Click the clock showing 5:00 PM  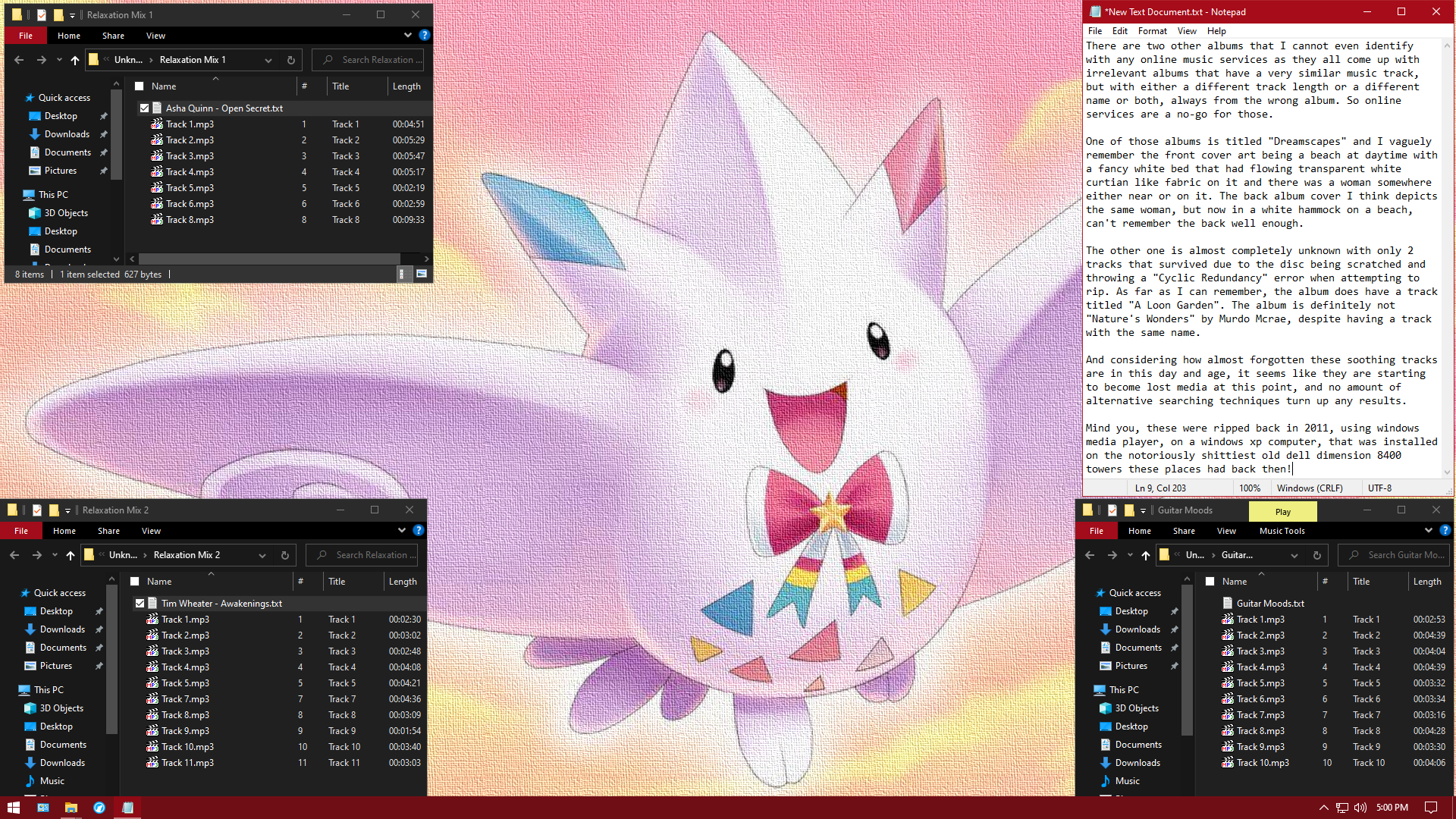pyautogui.click(x=1392, y=808)
